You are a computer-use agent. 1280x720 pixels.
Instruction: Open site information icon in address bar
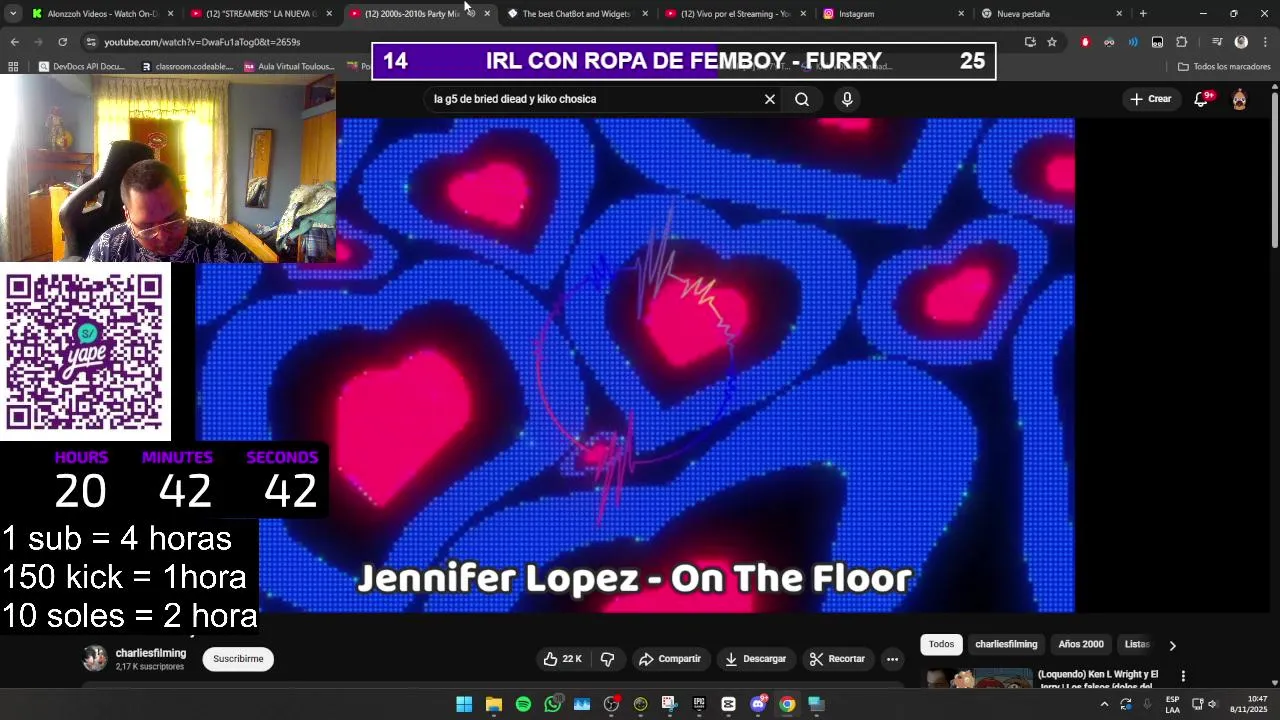tap(91, 42)
